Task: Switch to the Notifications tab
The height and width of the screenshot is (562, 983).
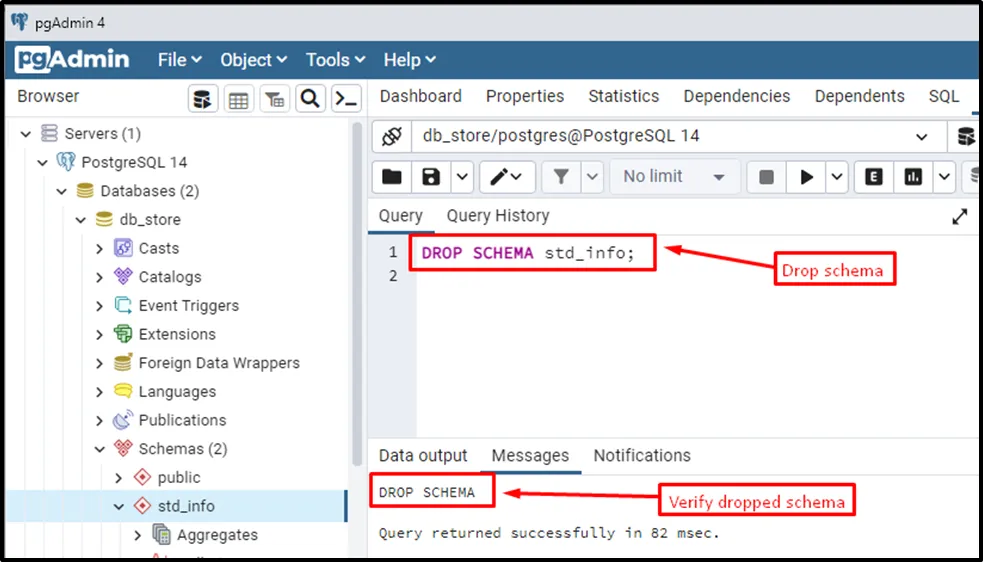Action: (641, 456)
